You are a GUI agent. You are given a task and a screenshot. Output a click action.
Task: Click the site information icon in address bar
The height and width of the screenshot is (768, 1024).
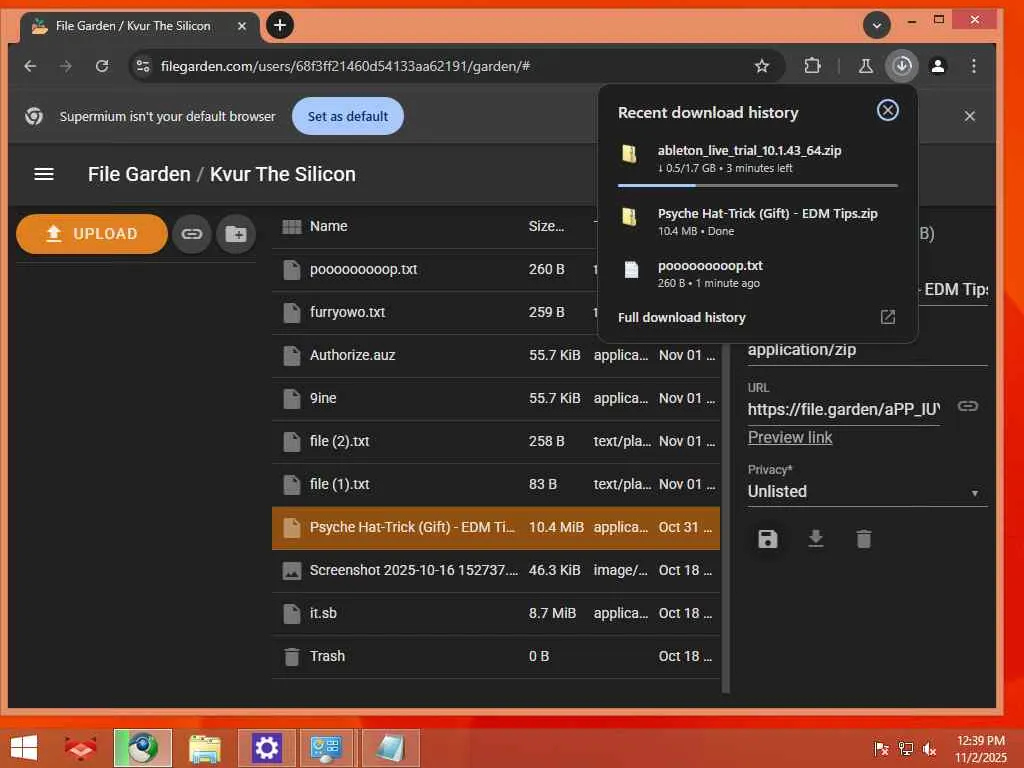143,66
